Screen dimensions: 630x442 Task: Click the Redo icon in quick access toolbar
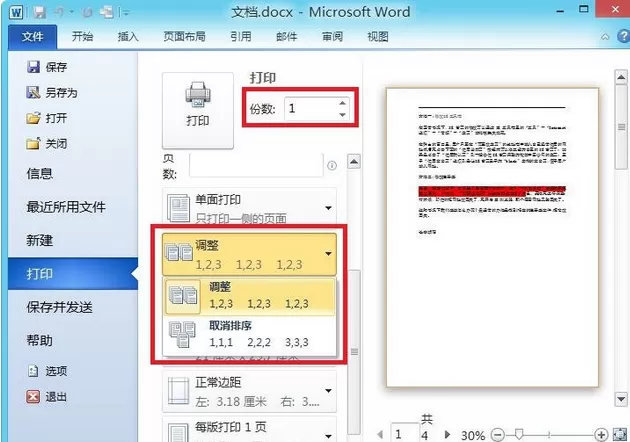point(87,13)
